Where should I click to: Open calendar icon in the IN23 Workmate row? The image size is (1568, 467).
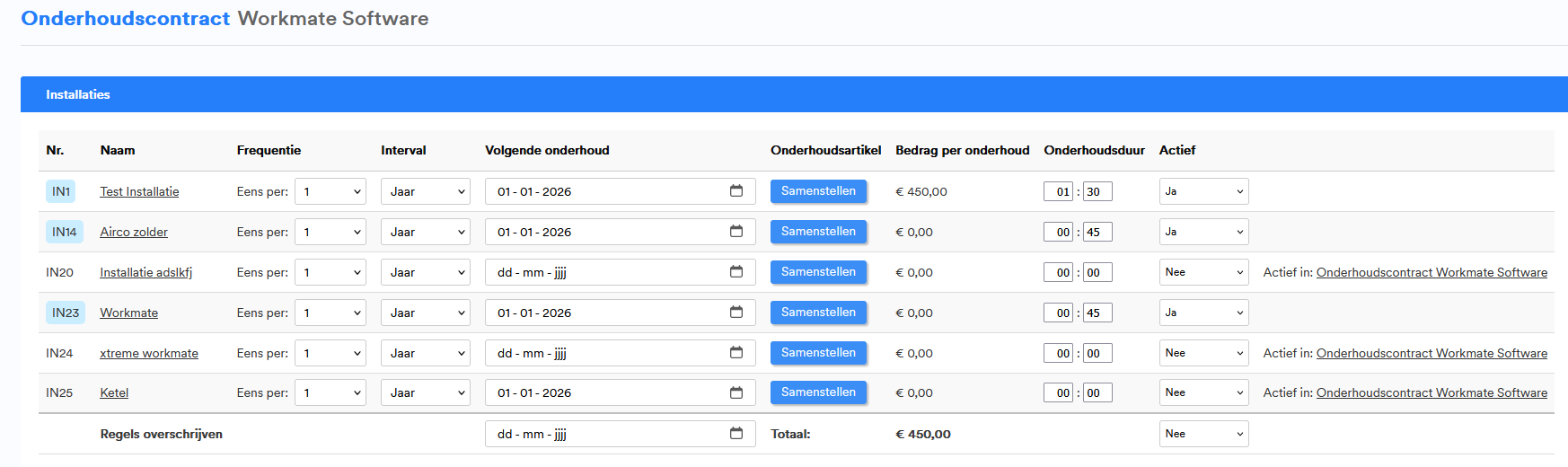[x=736, y=313]
